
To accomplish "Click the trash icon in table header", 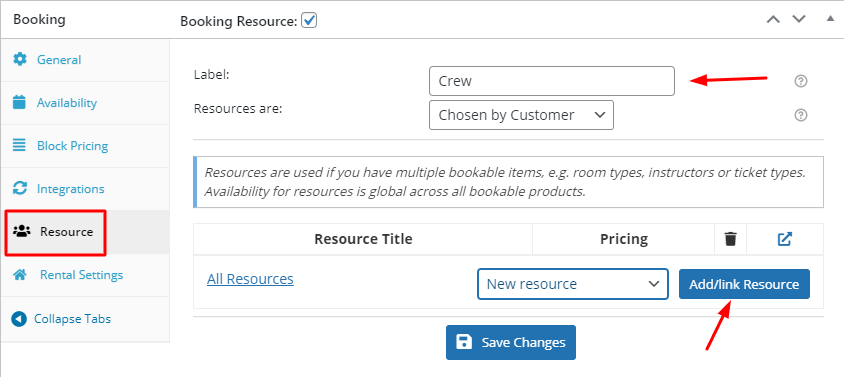I will coord(730,239).
